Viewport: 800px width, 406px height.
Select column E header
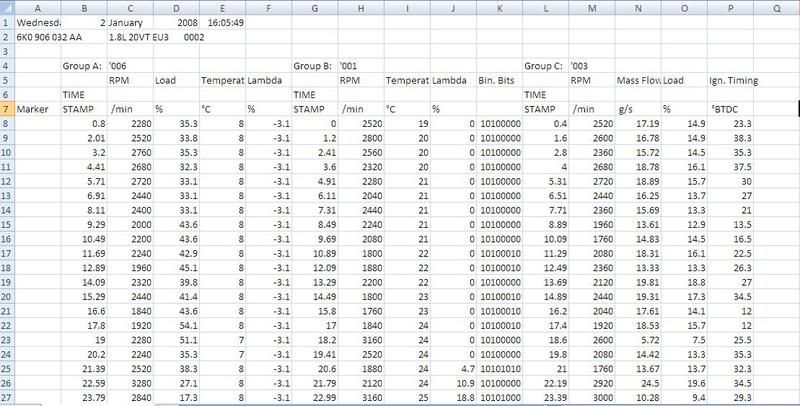coord(222,9)
